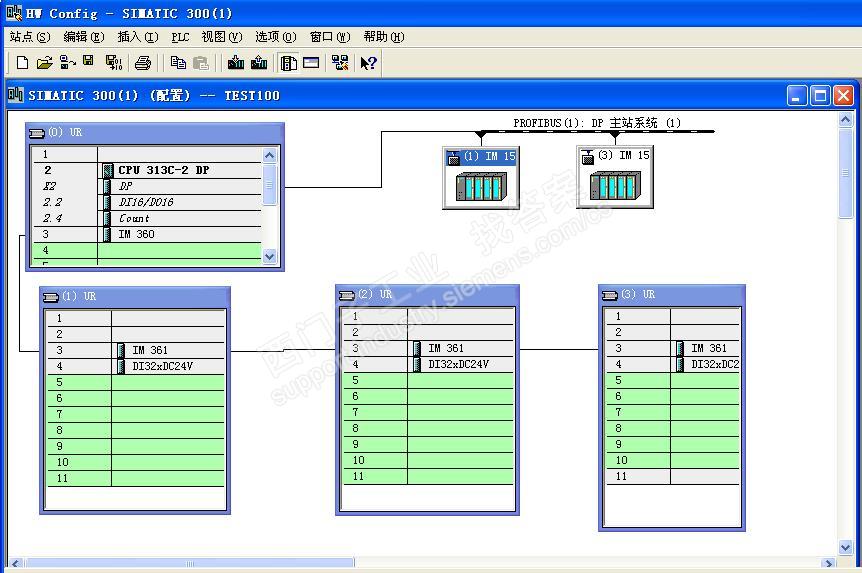Image resolution: width=862 pixels, height=573 pixels.
Task: Click the Copy toolbar icon
Action: 178,63
